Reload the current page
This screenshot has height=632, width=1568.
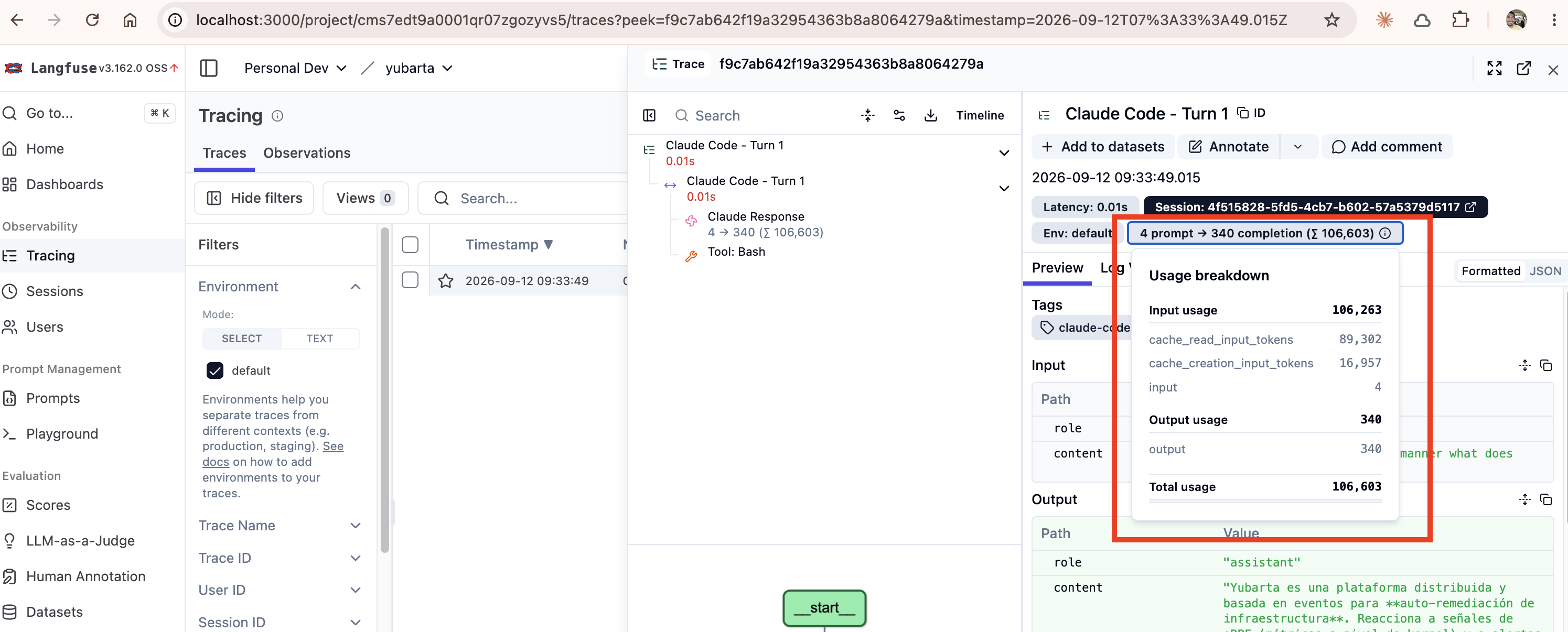point(92,20)
